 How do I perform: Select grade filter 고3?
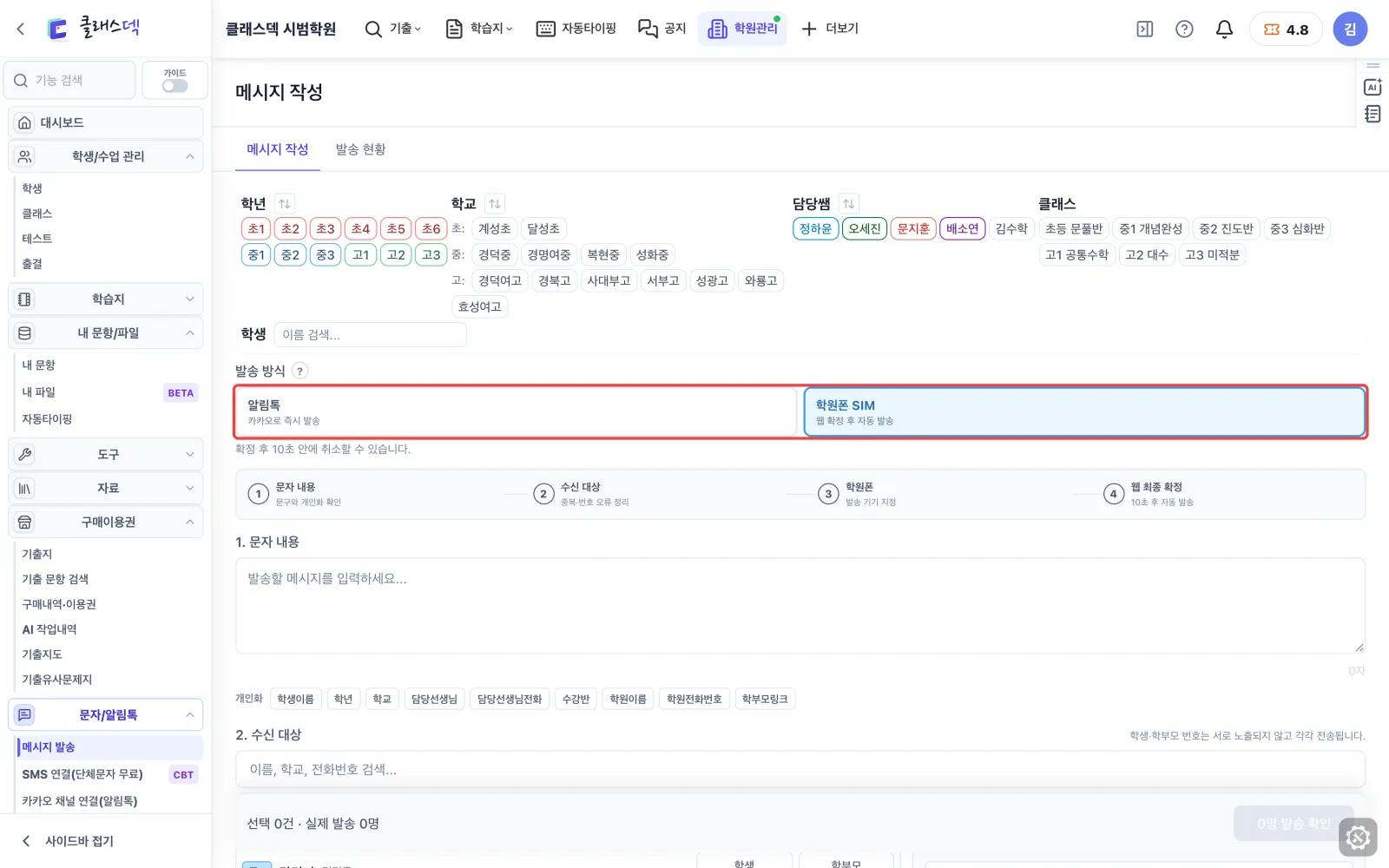tap(431, 254)
